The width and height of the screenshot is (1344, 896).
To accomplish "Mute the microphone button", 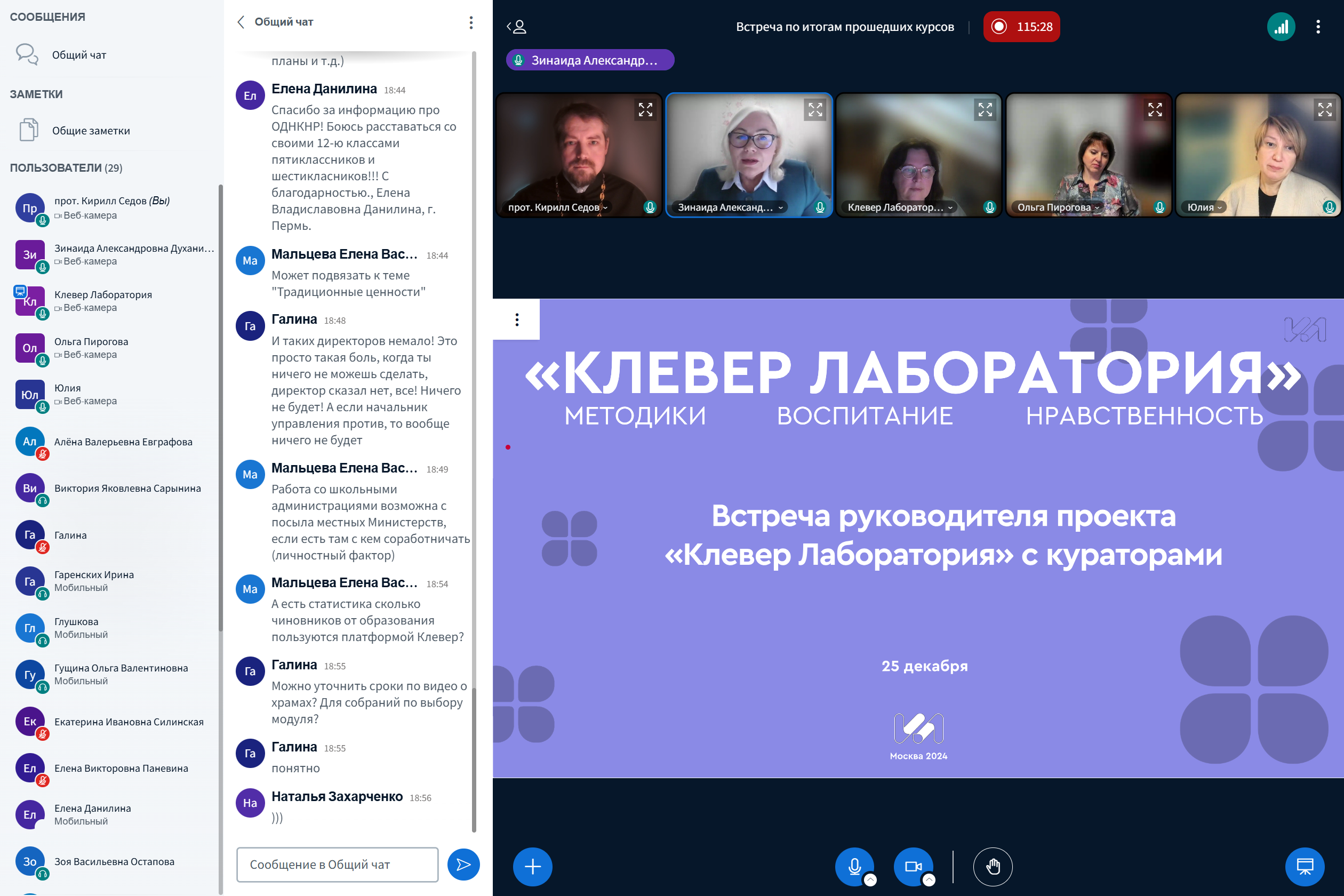I will click(x=854, y=866).
